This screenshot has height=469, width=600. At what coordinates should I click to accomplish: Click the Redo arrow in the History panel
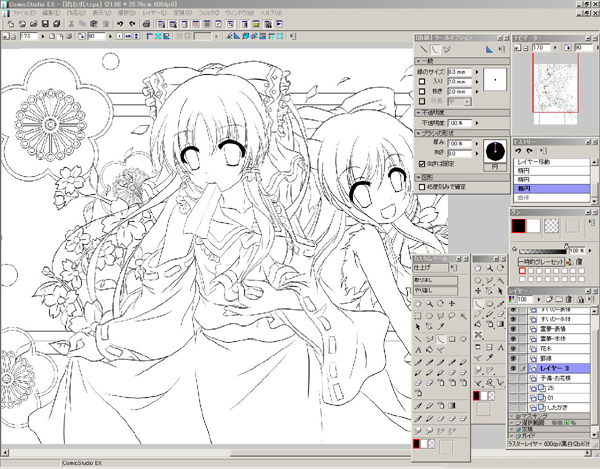pos(530,151)
